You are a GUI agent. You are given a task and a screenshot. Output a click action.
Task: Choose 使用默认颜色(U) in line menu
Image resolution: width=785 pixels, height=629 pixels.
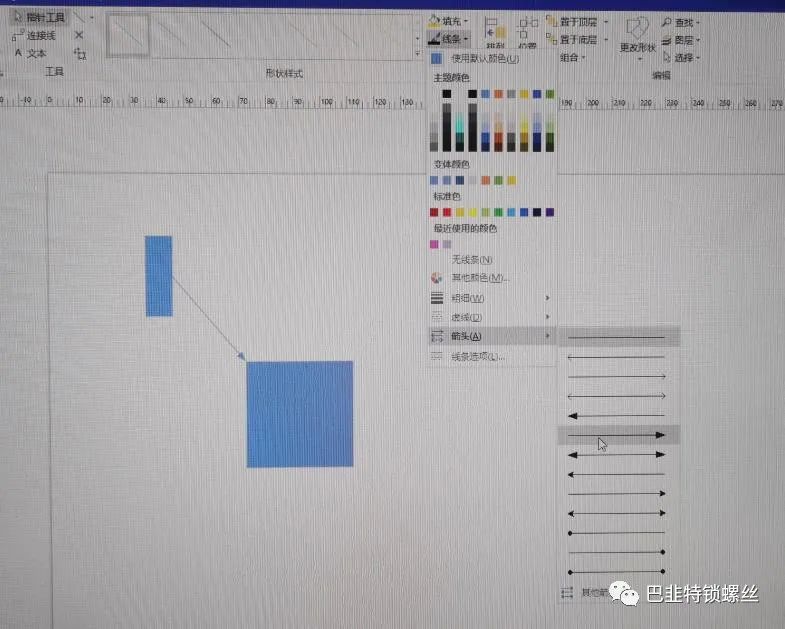[x=492, y=59]
